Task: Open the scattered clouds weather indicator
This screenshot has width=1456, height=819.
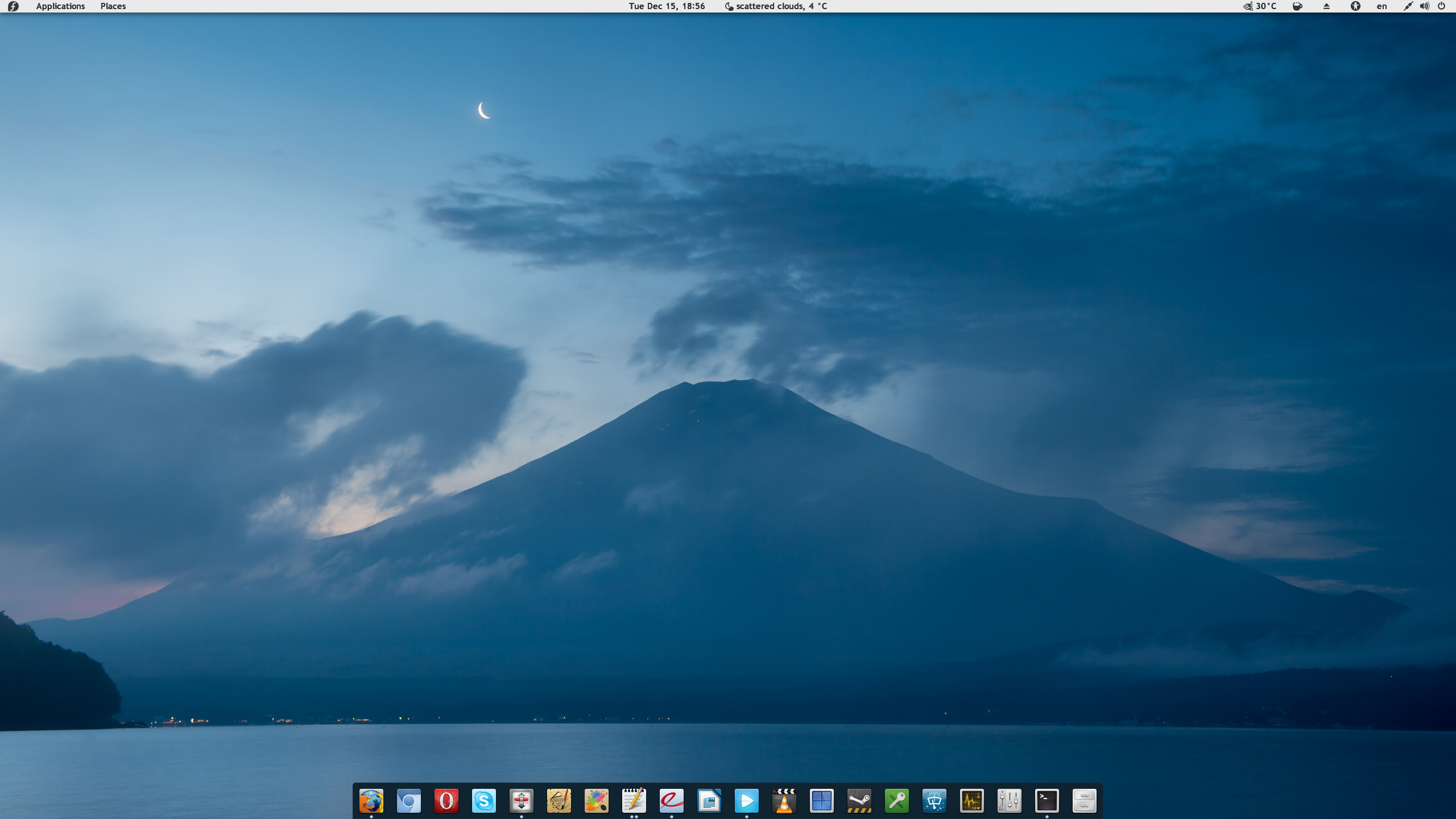Action: coord(776,6)
